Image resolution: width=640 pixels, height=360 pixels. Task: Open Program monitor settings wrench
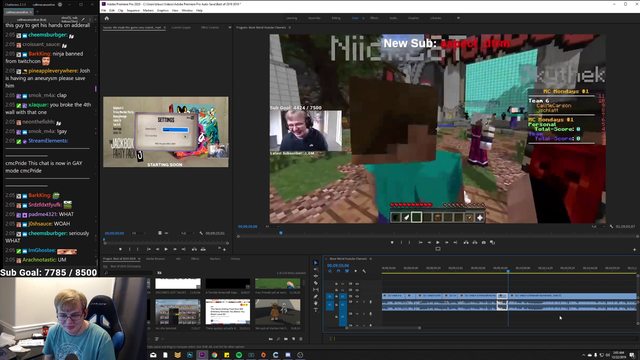pyautogui.click(x=611, y=226)
